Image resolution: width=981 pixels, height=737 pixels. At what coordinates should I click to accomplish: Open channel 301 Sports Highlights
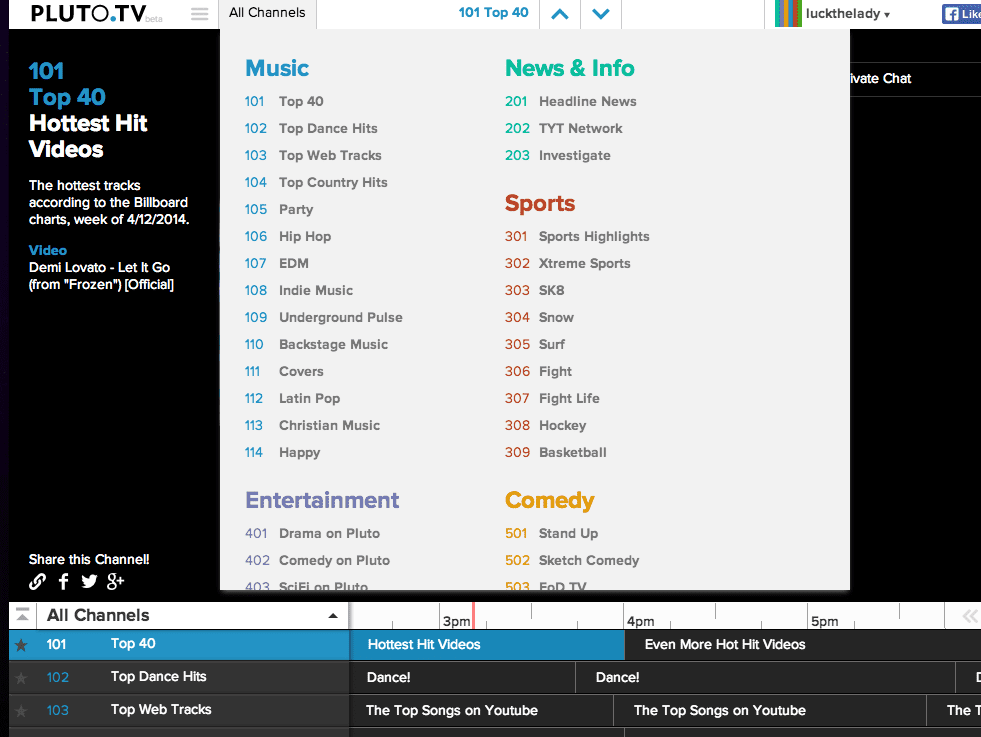[577, 236]
